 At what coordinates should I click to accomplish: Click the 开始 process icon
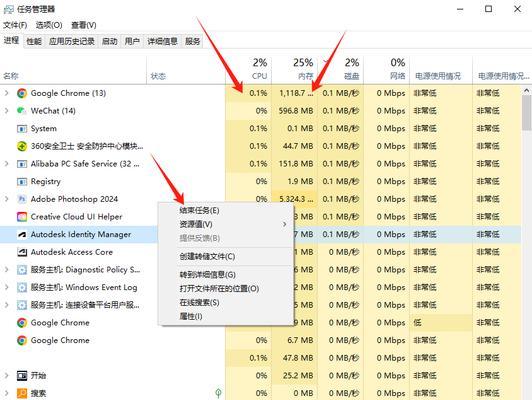point(22,376)
